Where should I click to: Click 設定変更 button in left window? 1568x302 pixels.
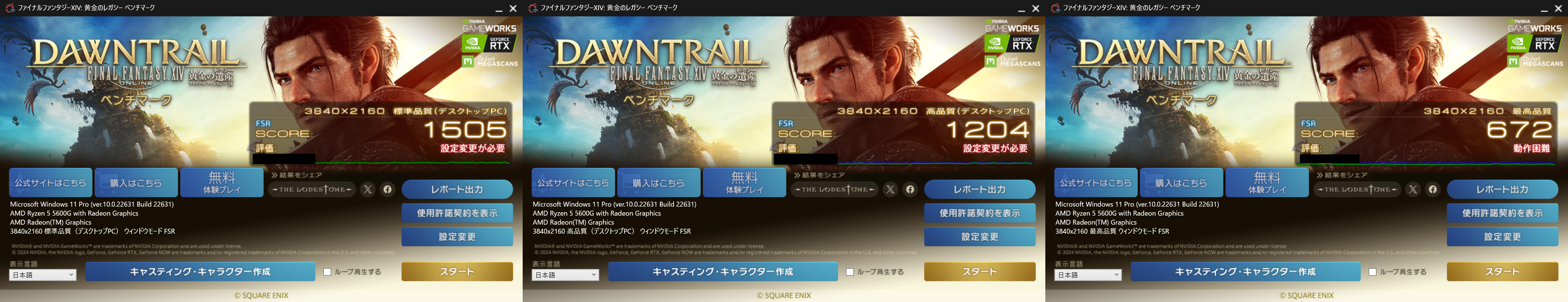[457, 237]
